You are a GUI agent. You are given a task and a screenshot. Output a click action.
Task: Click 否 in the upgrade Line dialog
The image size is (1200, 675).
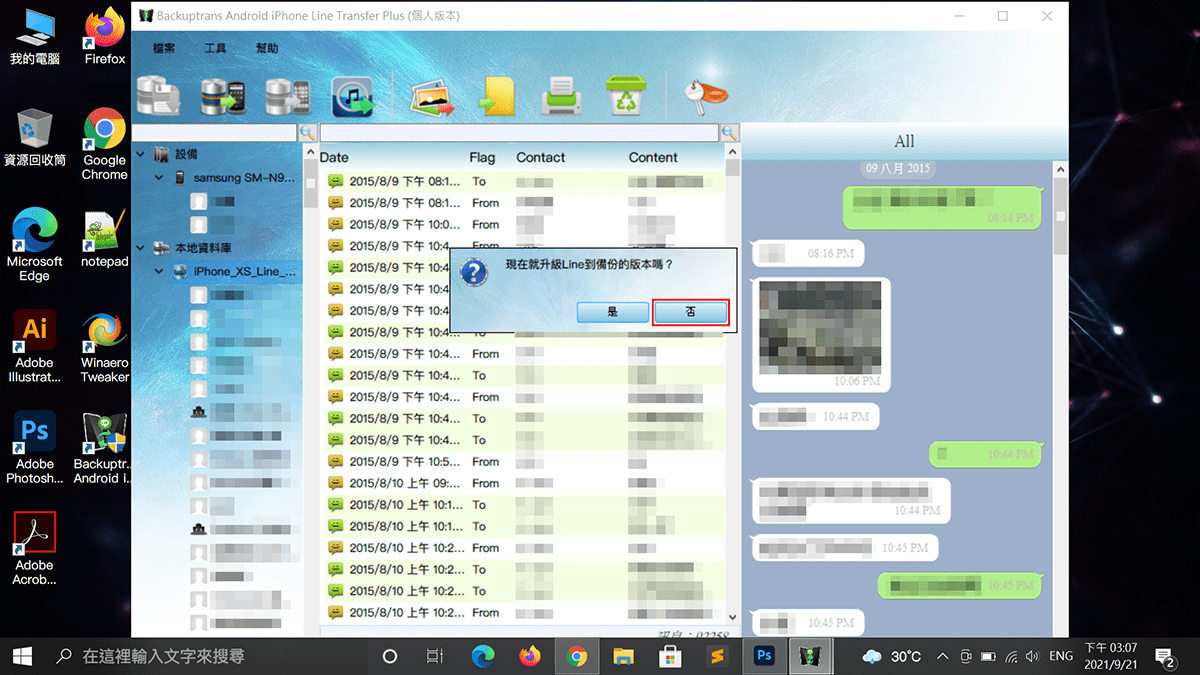click(690, 311)
